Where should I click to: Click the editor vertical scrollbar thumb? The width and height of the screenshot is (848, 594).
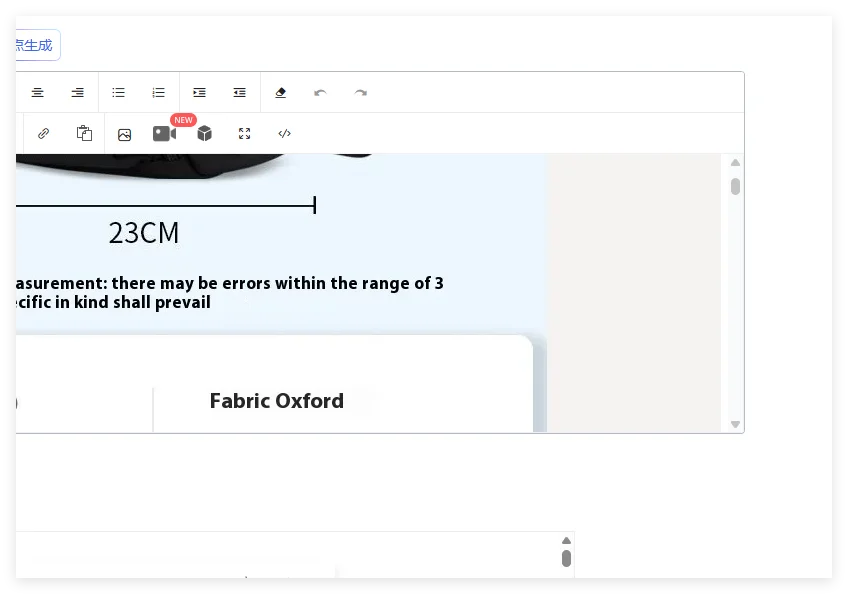(735, 186)
